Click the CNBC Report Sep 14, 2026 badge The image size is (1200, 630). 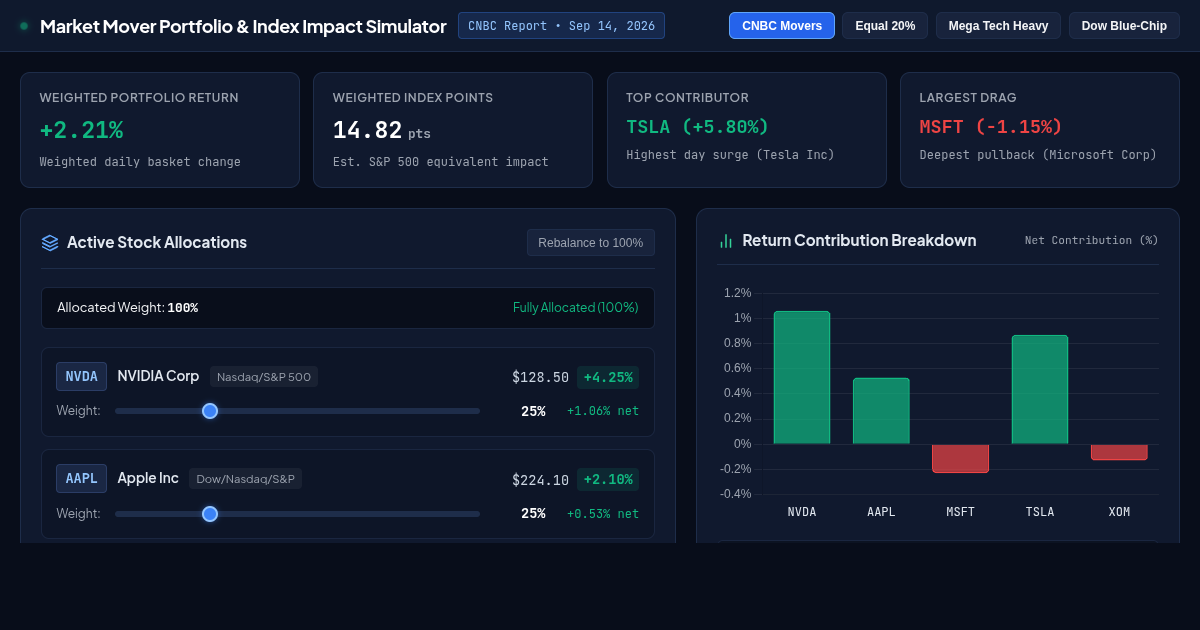point(561,26)
